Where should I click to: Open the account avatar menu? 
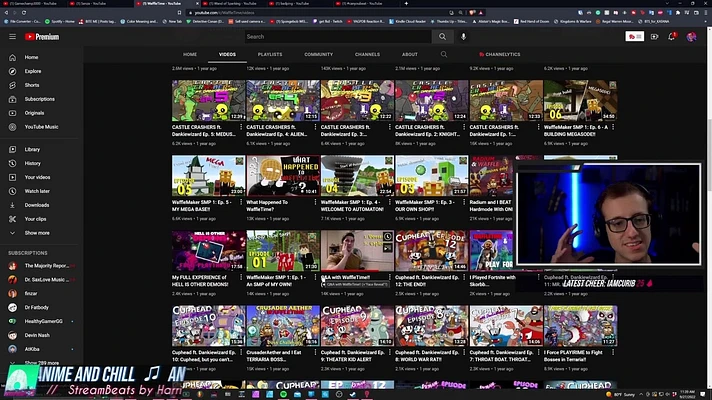[691, 37]
